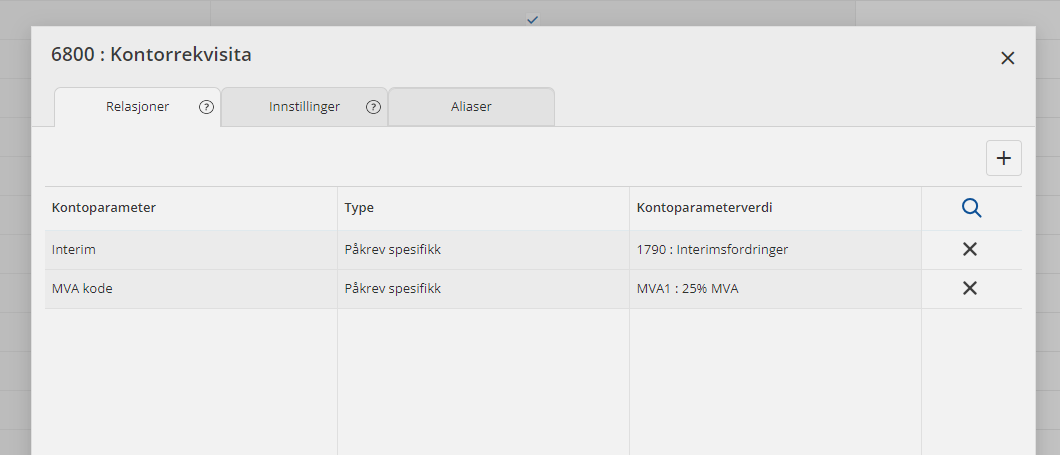Click the Kontoparameterverdi column header

[x=704, y=208]
